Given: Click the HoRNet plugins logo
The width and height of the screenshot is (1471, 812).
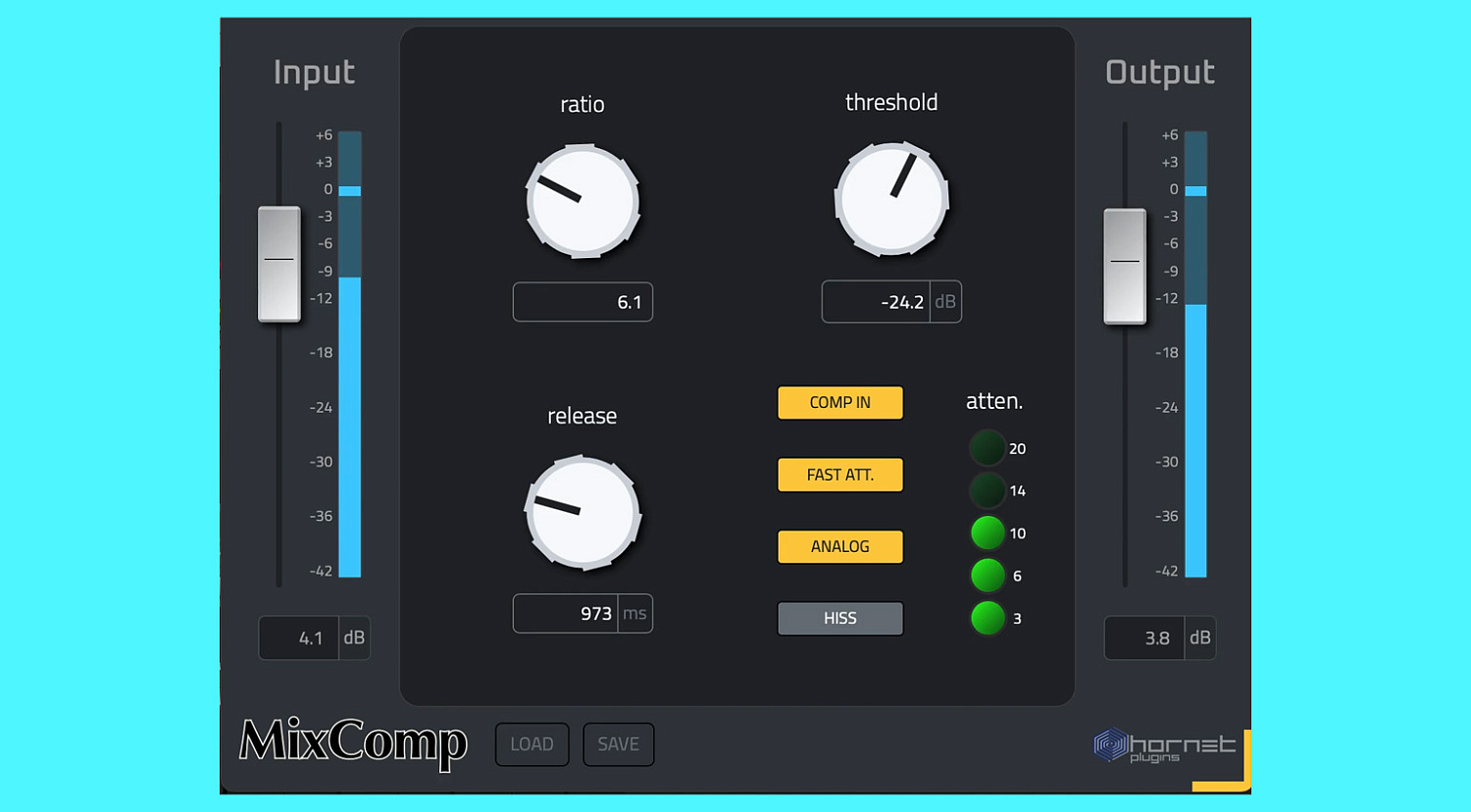Looking at the screenshot, I should click(1164, 746).
